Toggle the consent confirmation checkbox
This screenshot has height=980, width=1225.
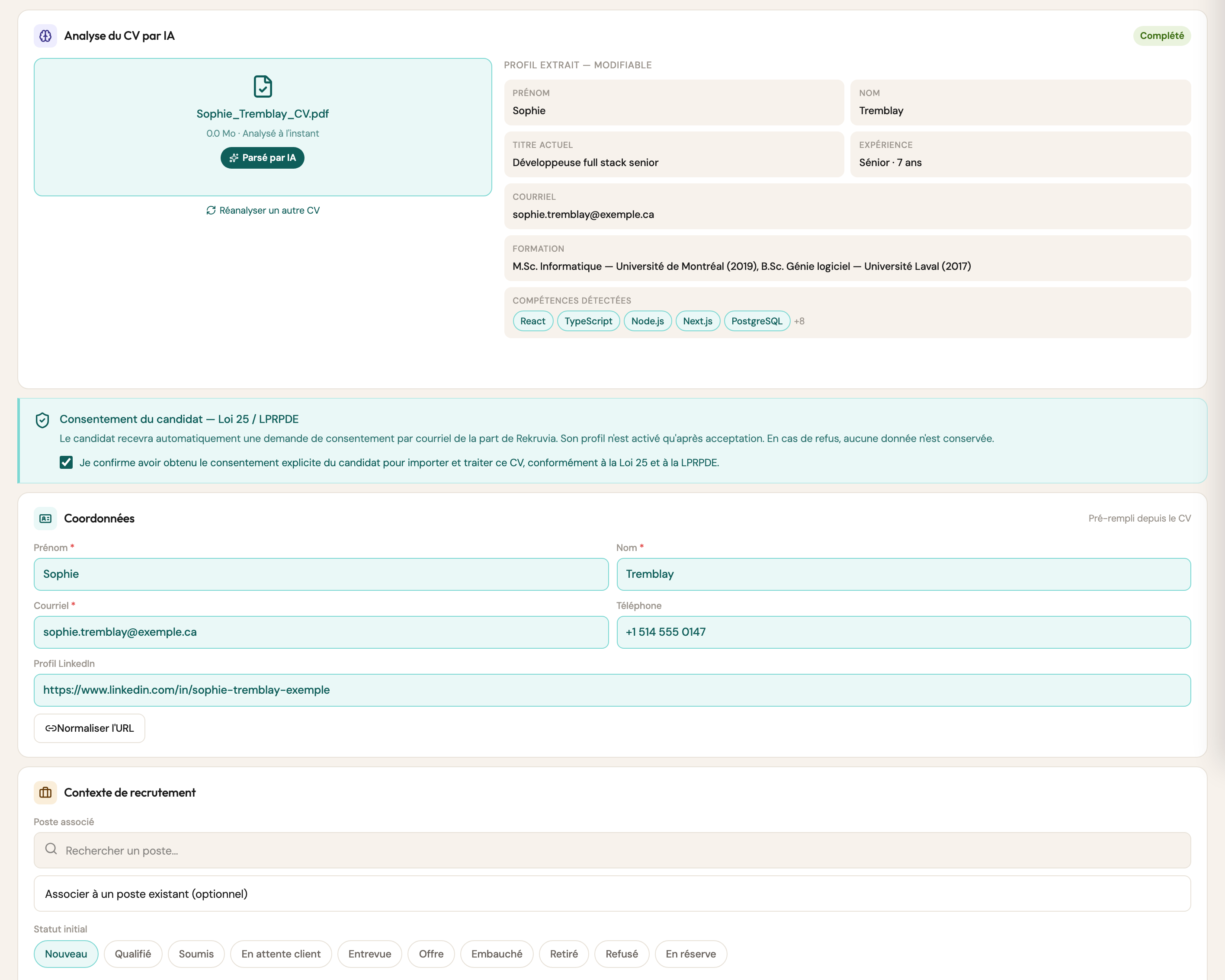pos(66,462)
